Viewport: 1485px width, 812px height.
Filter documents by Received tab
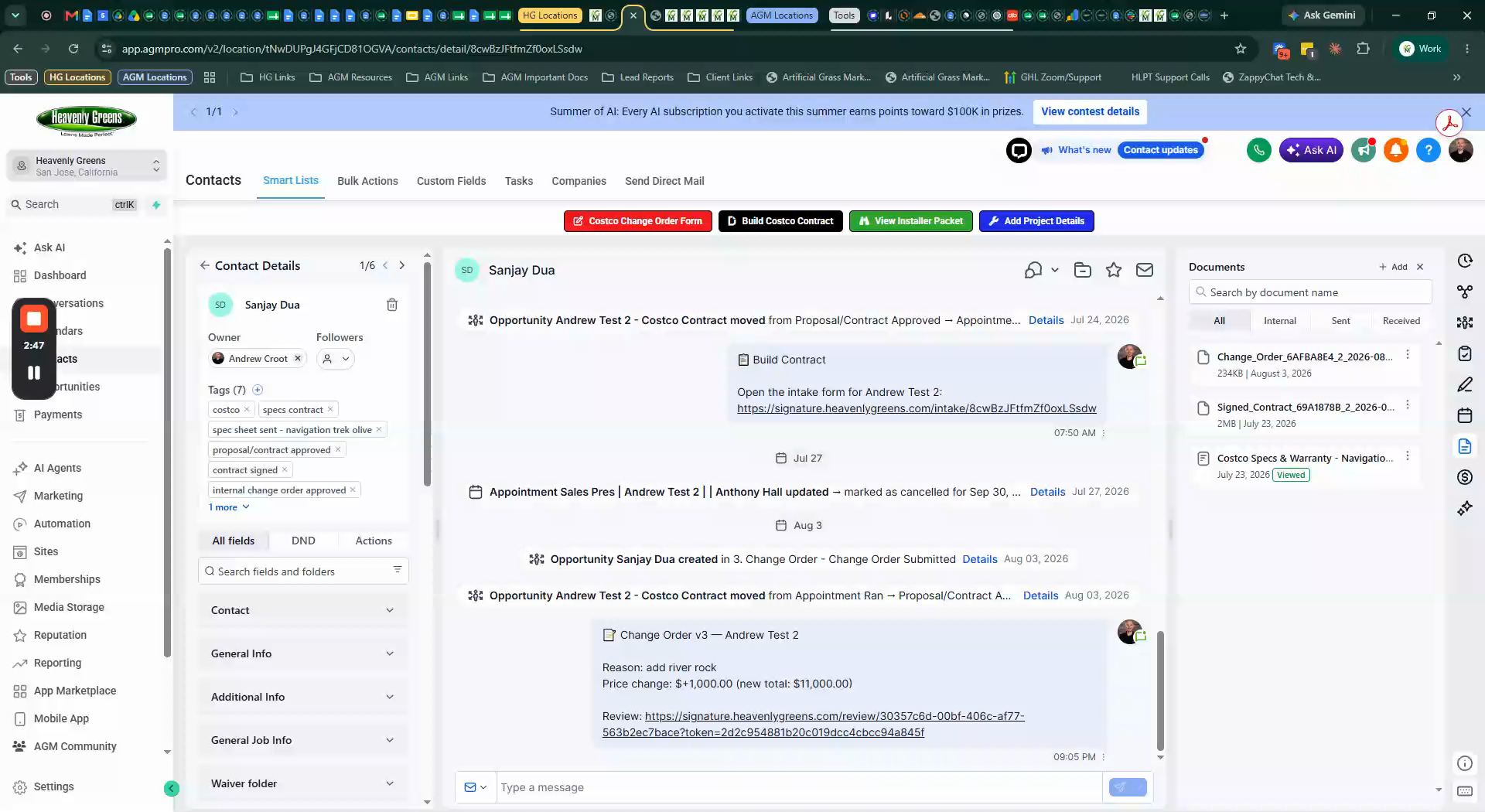point(1401,321)
